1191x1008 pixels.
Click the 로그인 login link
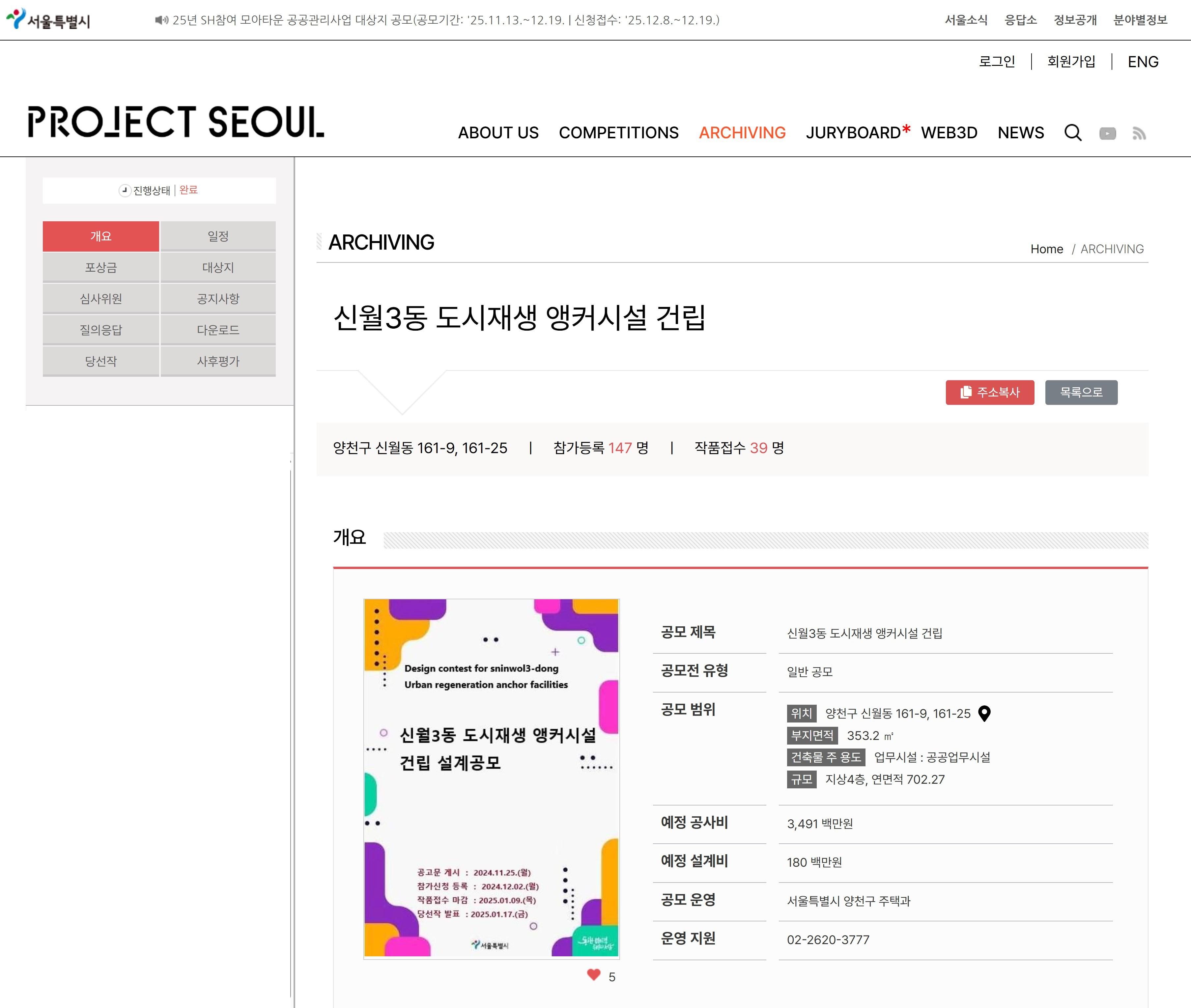(997, 62)
